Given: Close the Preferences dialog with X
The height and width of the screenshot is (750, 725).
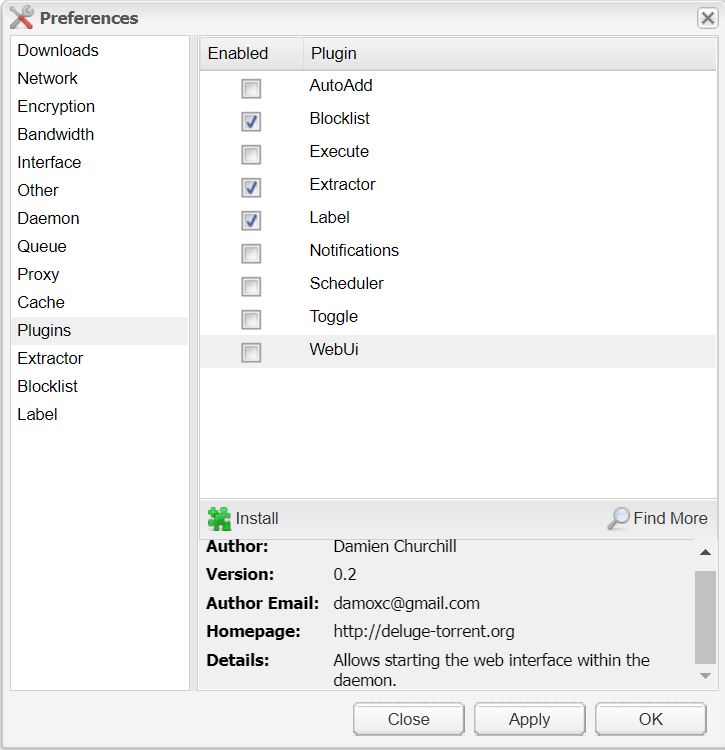Looking at the screenshot, I should click(707, 18).
